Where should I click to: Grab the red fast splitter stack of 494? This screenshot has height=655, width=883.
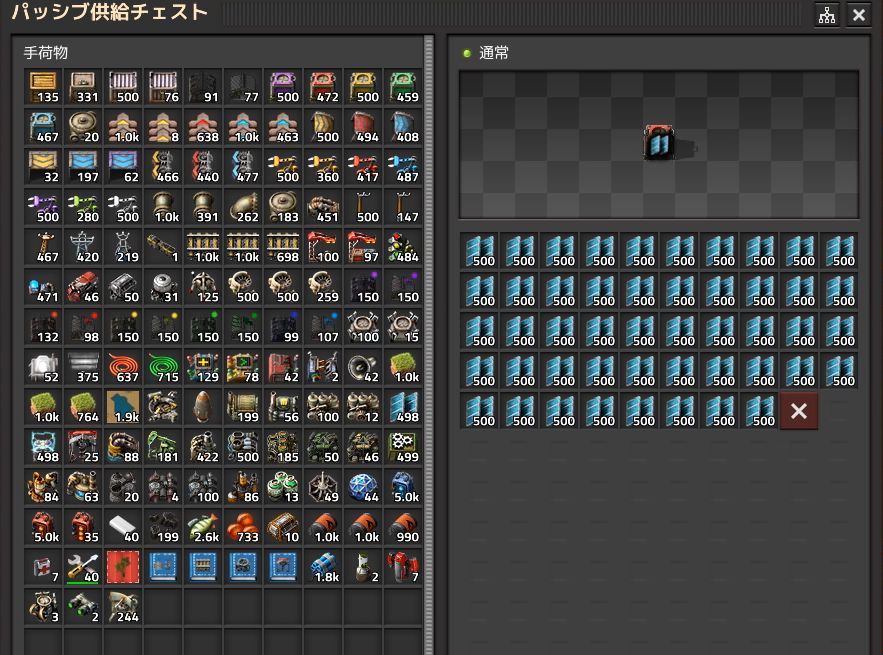coord(363,127)
